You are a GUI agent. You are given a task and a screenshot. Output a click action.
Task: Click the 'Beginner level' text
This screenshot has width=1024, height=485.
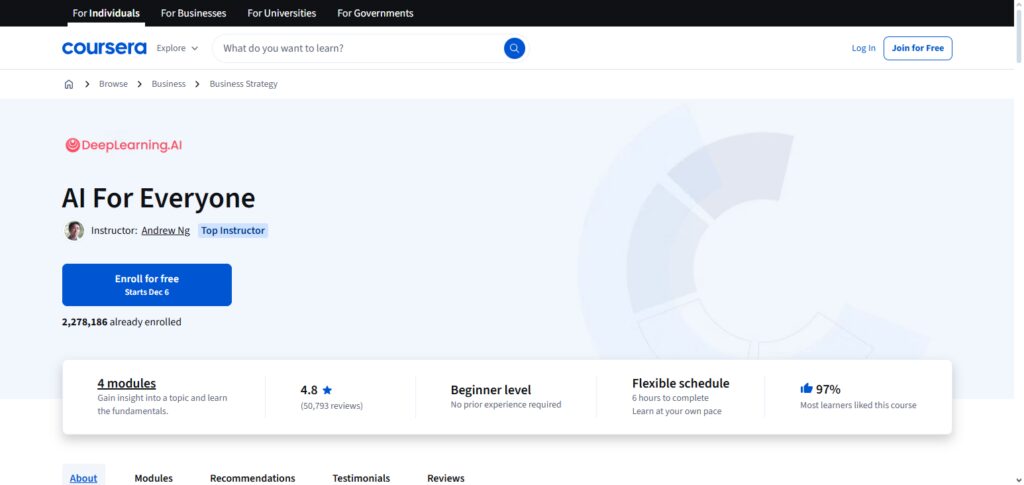point(491,390)
